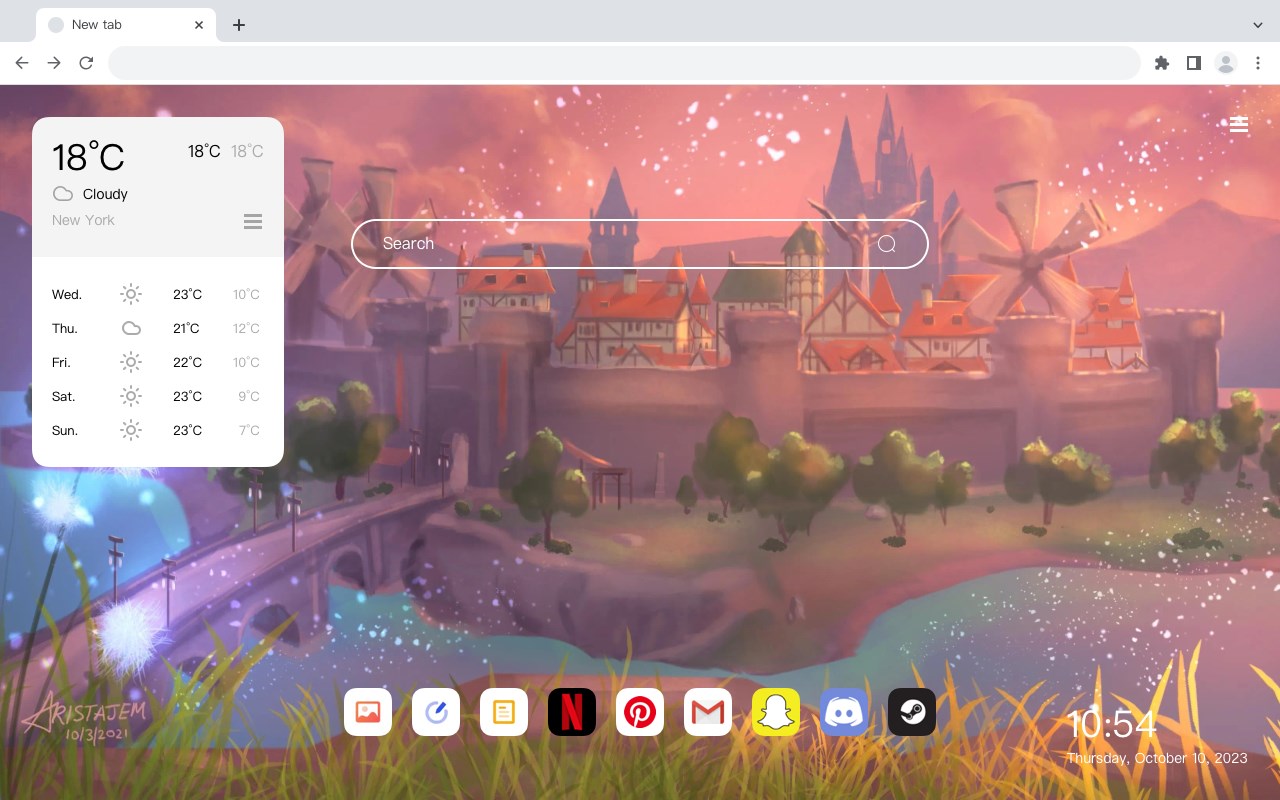Open the wallpaper gallery shortcut
This screenshot has height=800, width=1280.
[x=368, y=712]
